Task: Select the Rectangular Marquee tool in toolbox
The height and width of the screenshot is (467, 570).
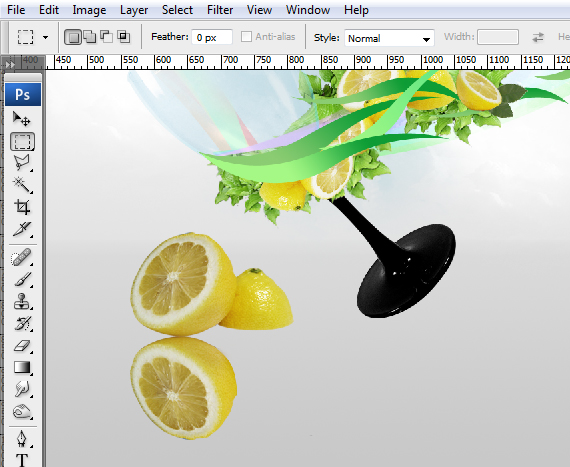Action: click(23, 141)
